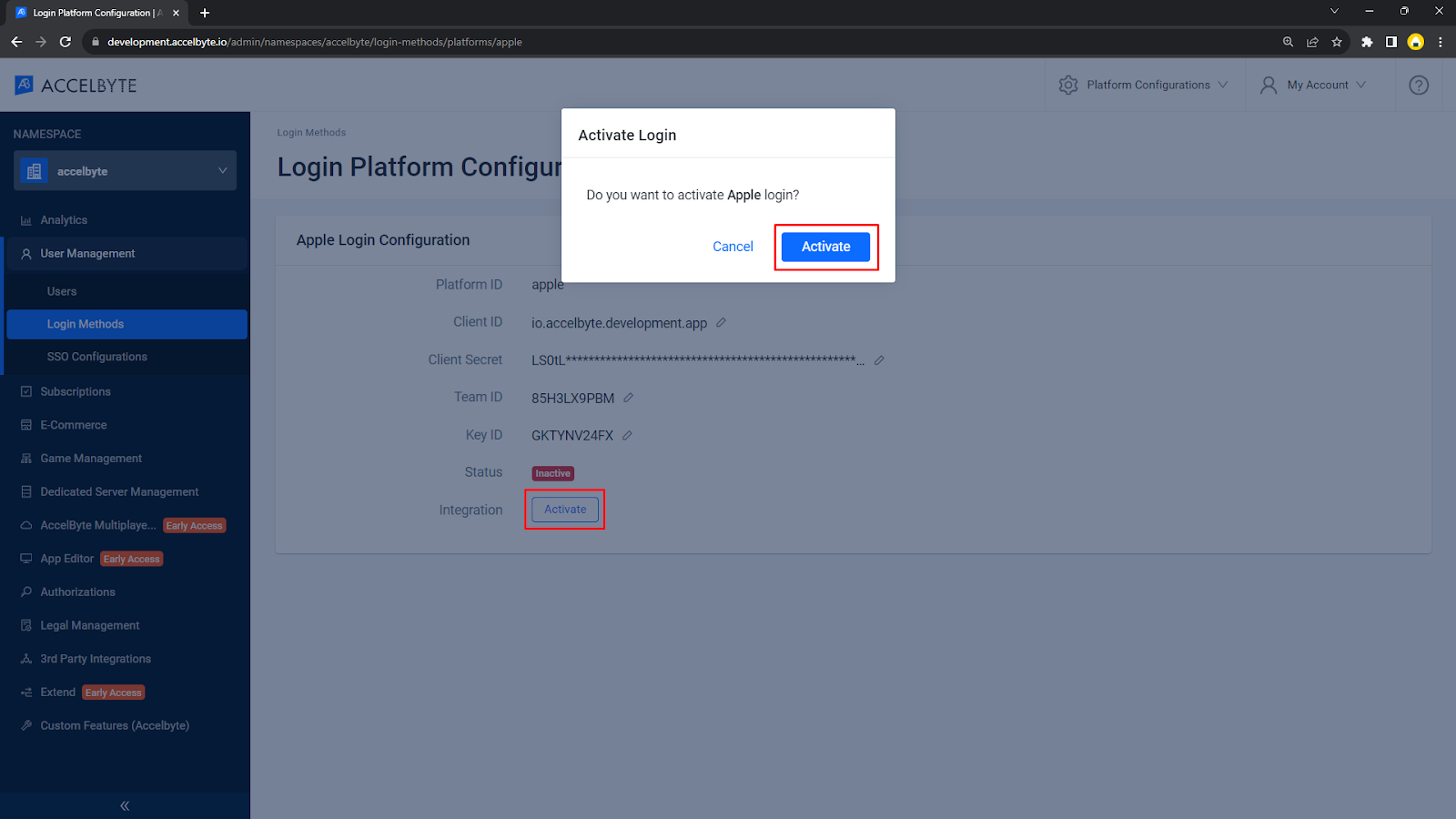The image size is (1456, 819).
Task: Click the My Account user icon
Action: click(1269, 85)
